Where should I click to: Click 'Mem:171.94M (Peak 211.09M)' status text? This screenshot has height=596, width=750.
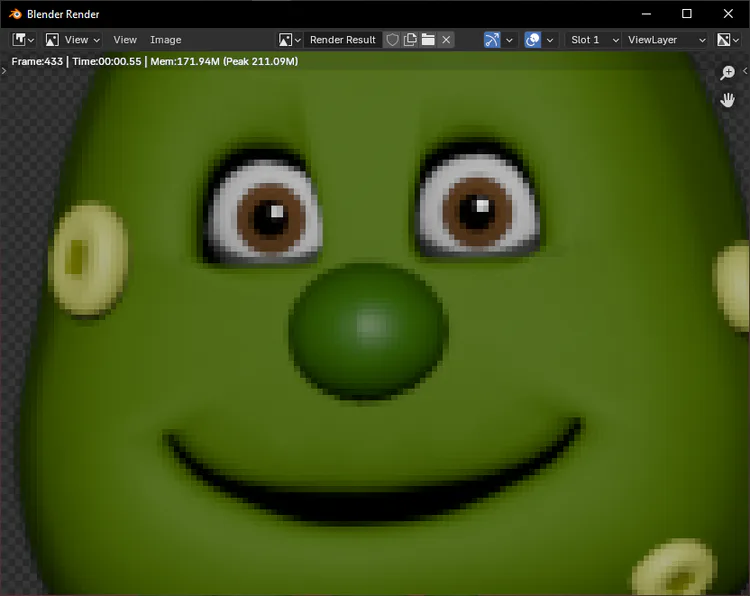[224, 61]
